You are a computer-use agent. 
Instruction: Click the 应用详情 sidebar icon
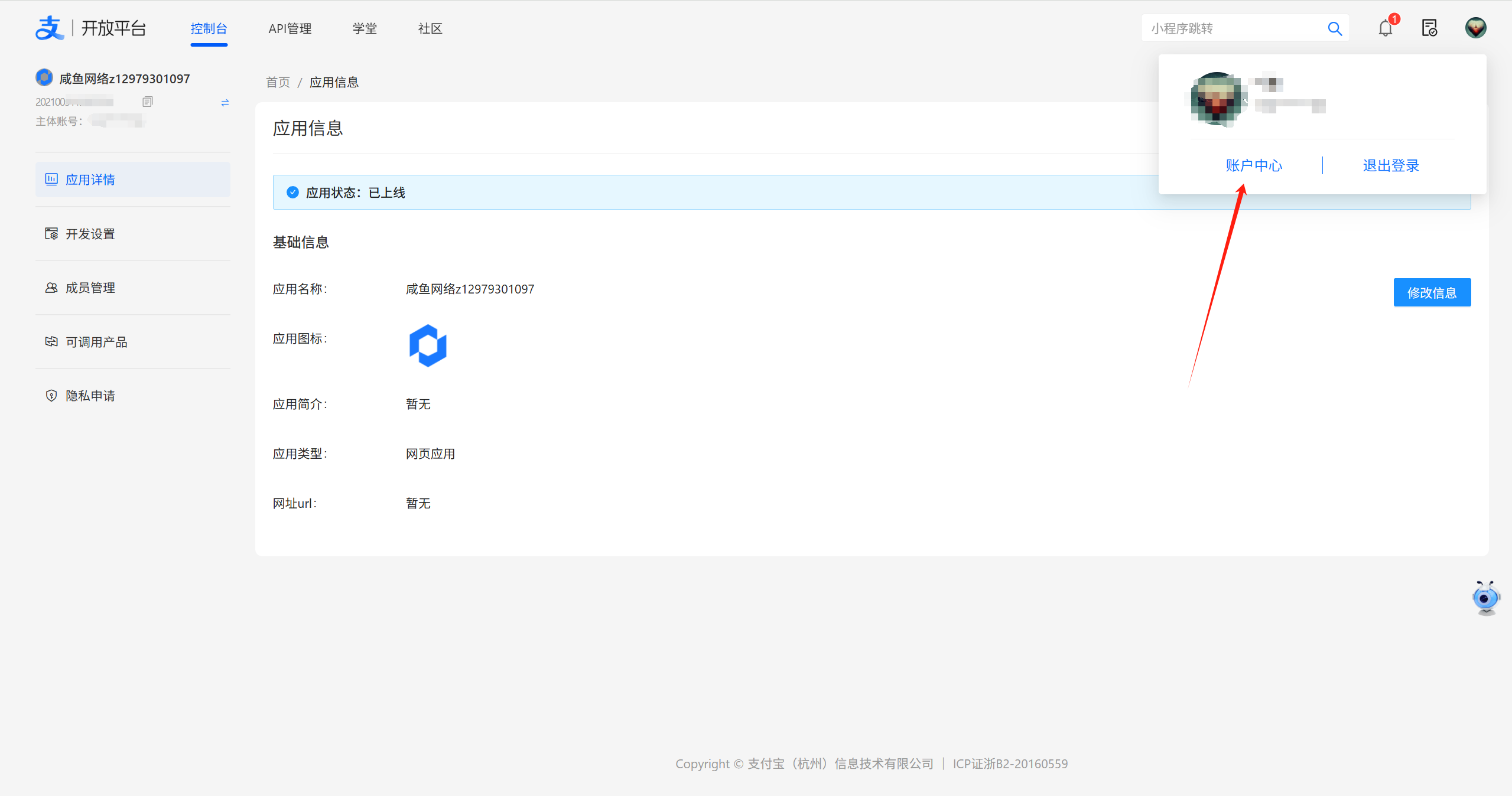(51, 179)
